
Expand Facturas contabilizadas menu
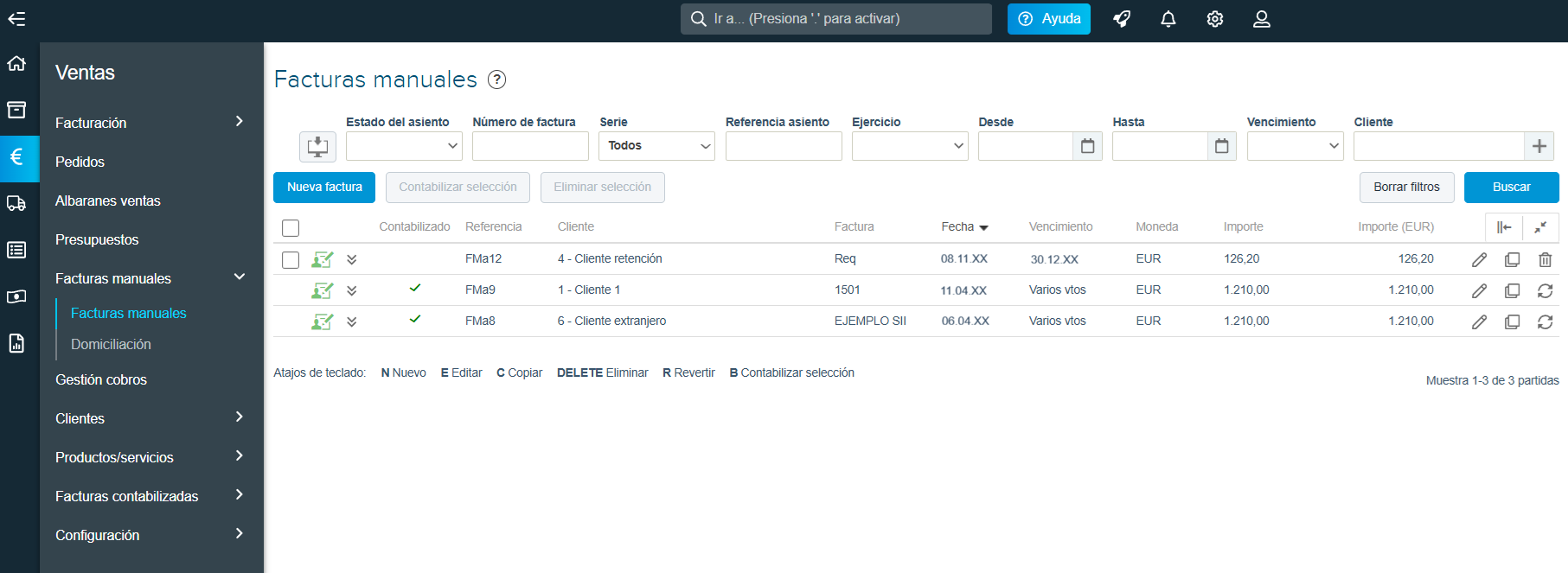tap(151, 496)
